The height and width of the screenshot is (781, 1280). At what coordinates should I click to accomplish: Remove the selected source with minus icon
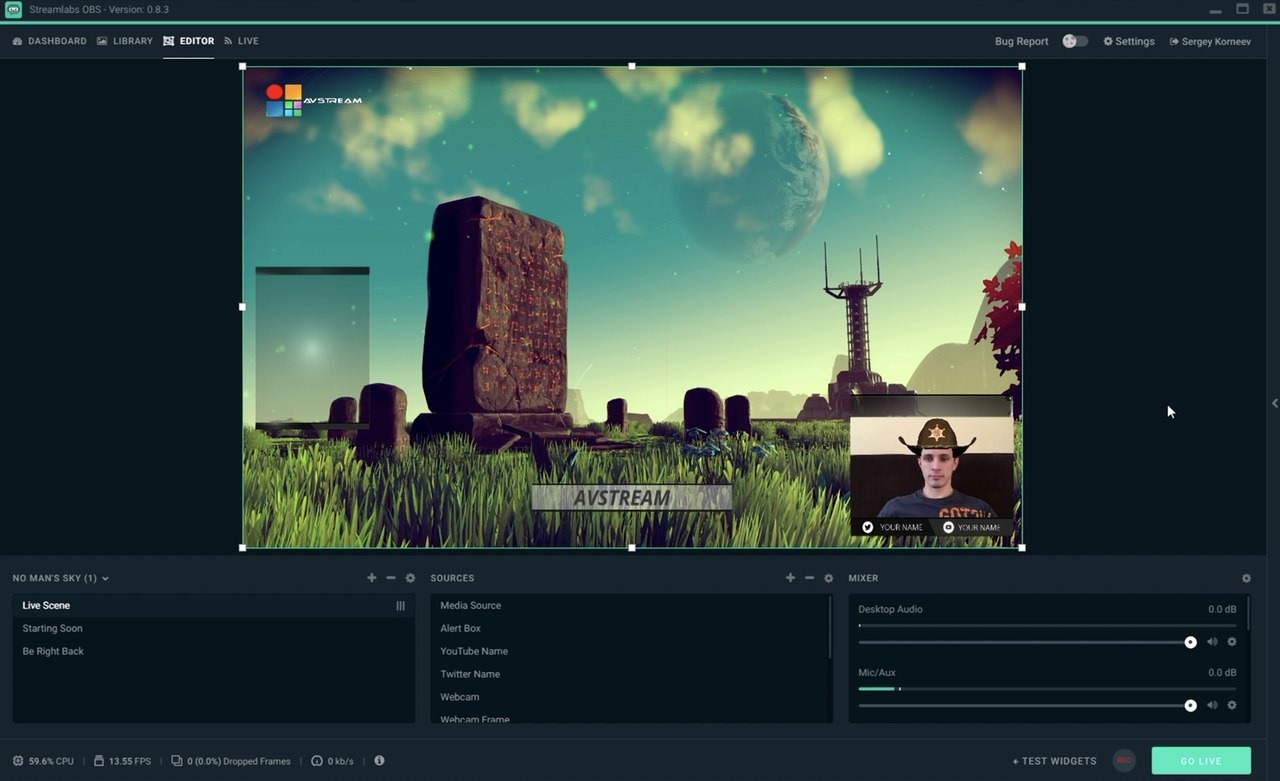809,578
